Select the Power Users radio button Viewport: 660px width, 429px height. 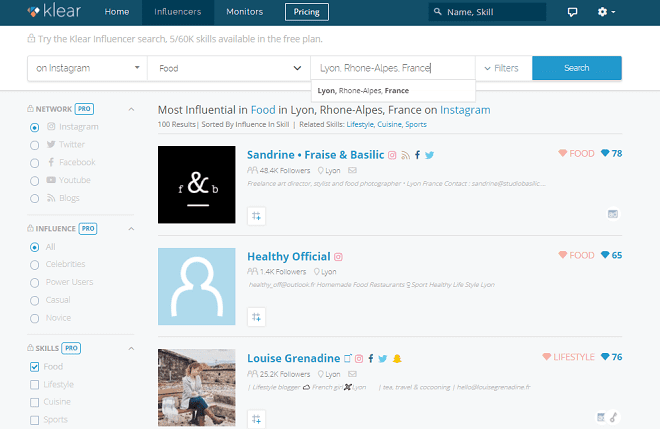click(35, 283)
